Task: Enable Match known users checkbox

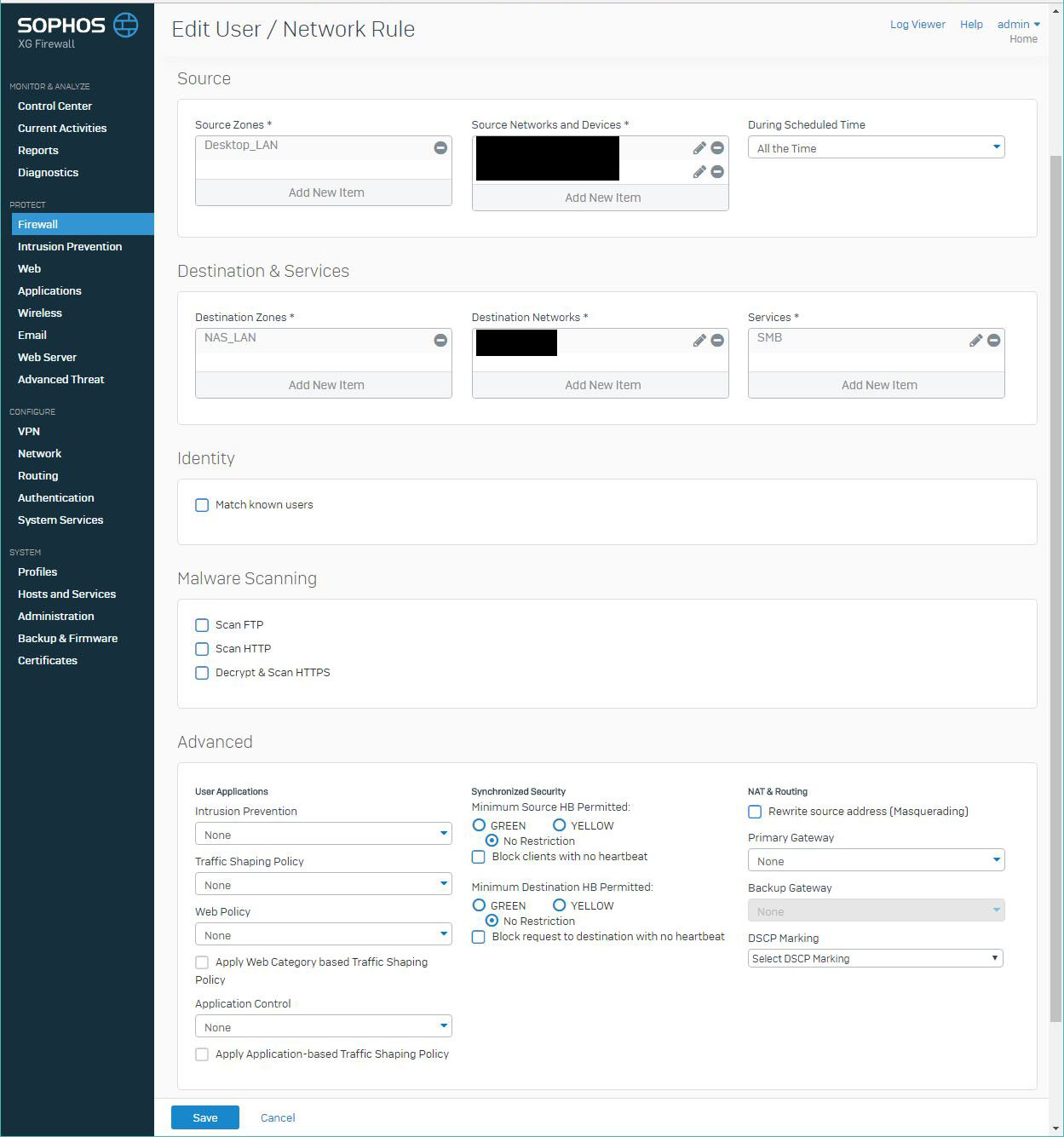Action: [202, 505]
